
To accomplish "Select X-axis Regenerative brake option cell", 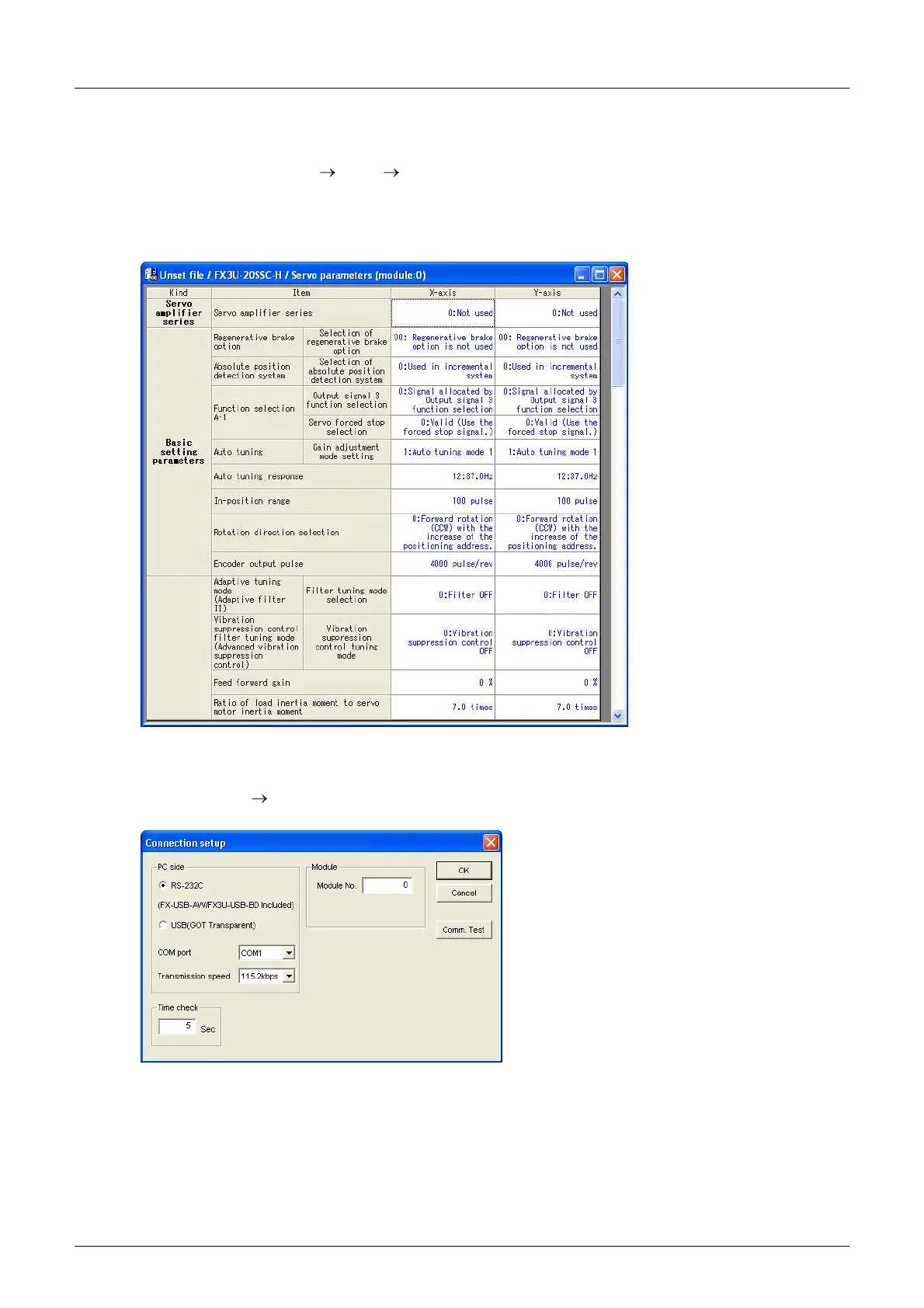I will pyautogui.click(x=443, y=343).
